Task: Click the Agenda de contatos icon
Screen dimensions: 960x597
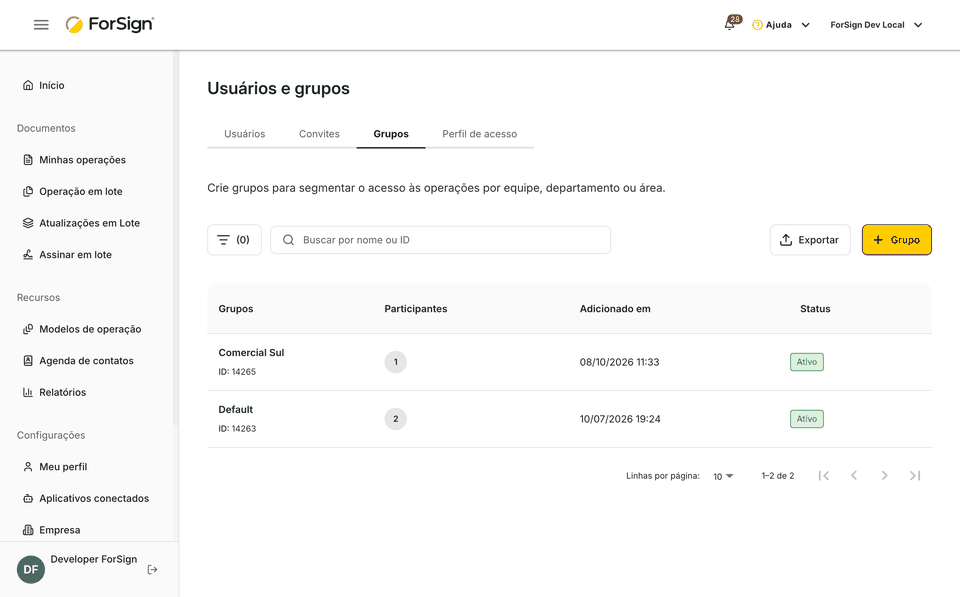Action: tap(28, 361)
